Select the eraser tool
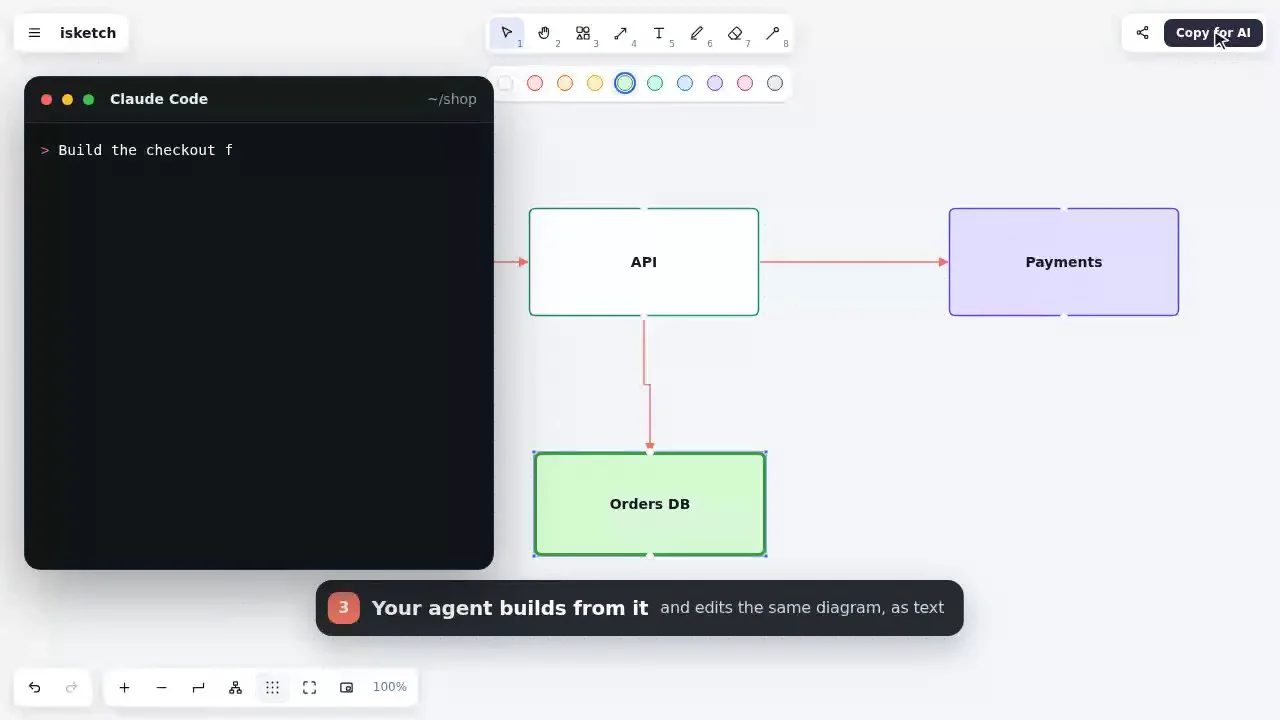Image resolution: width=1280 pixels, height=720 pixels. 735,33
